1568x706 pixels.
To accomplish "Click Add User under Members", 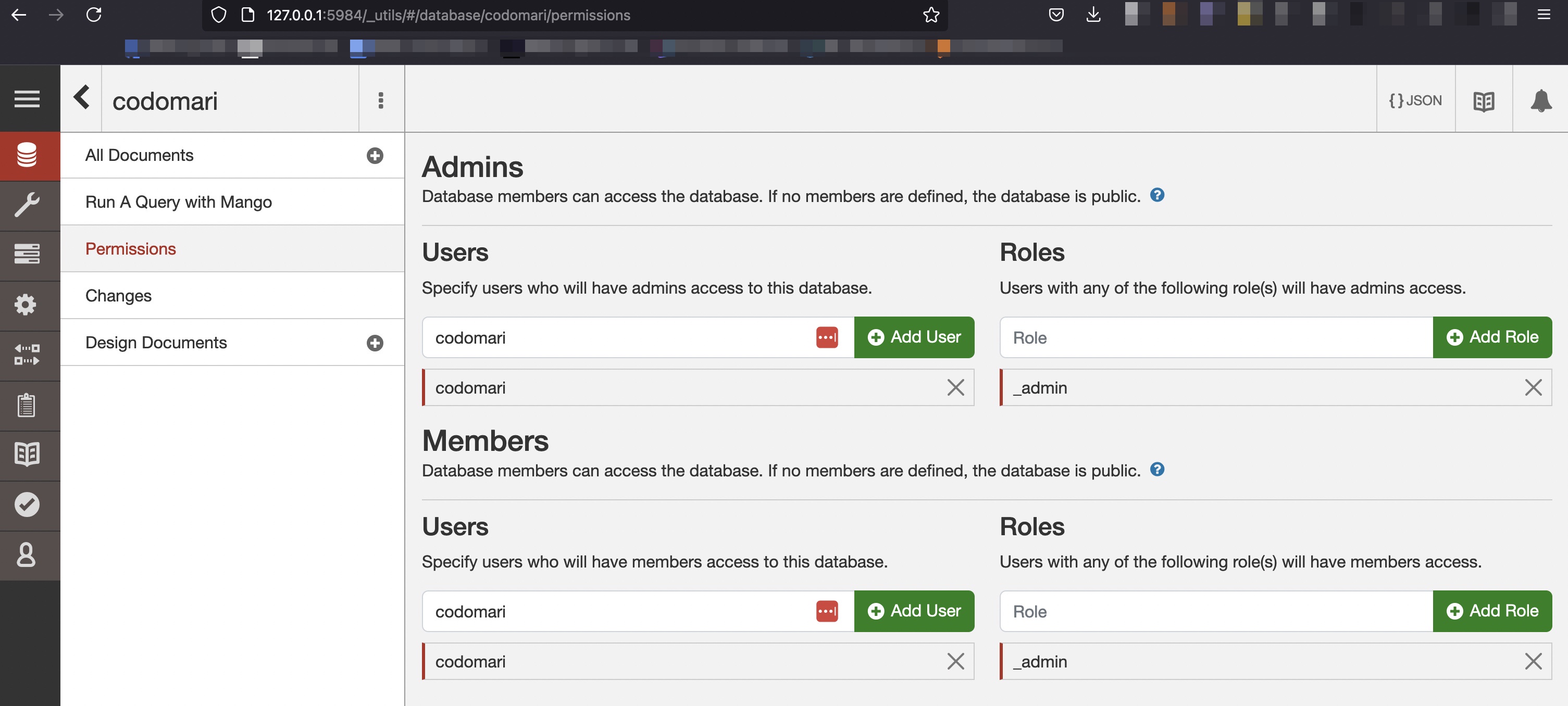I will [x=914, y=611].
